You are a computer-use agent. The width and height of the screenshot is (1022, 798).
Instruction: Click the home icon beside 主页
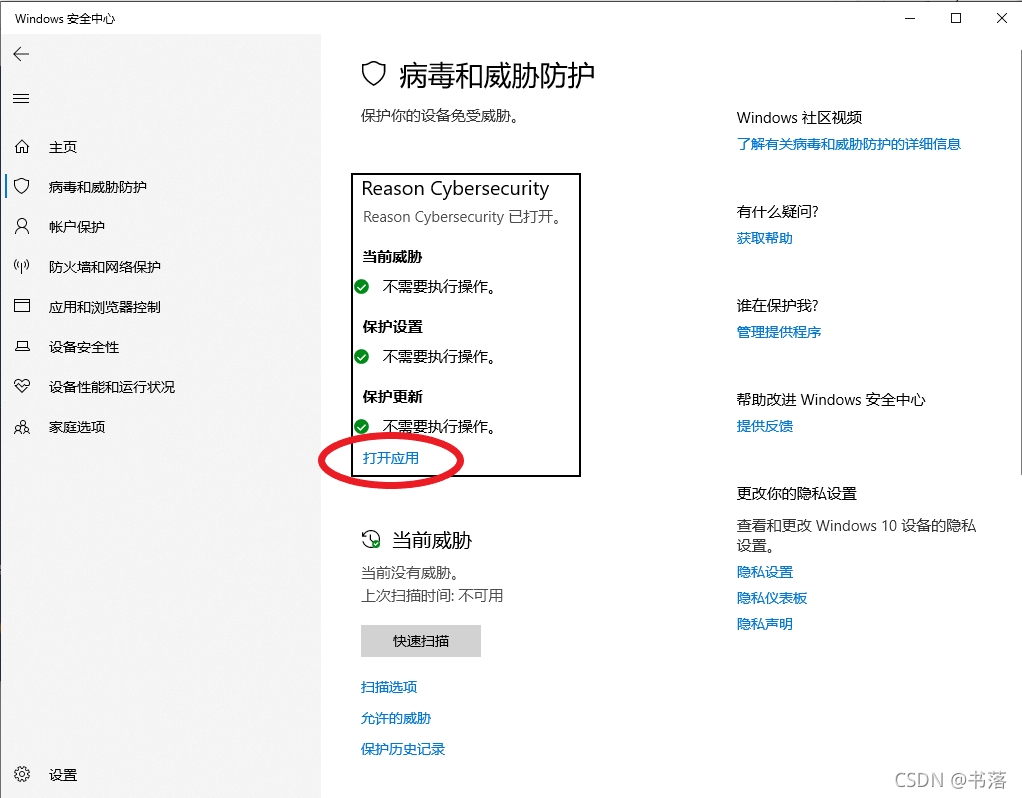[x=22, y=147]
